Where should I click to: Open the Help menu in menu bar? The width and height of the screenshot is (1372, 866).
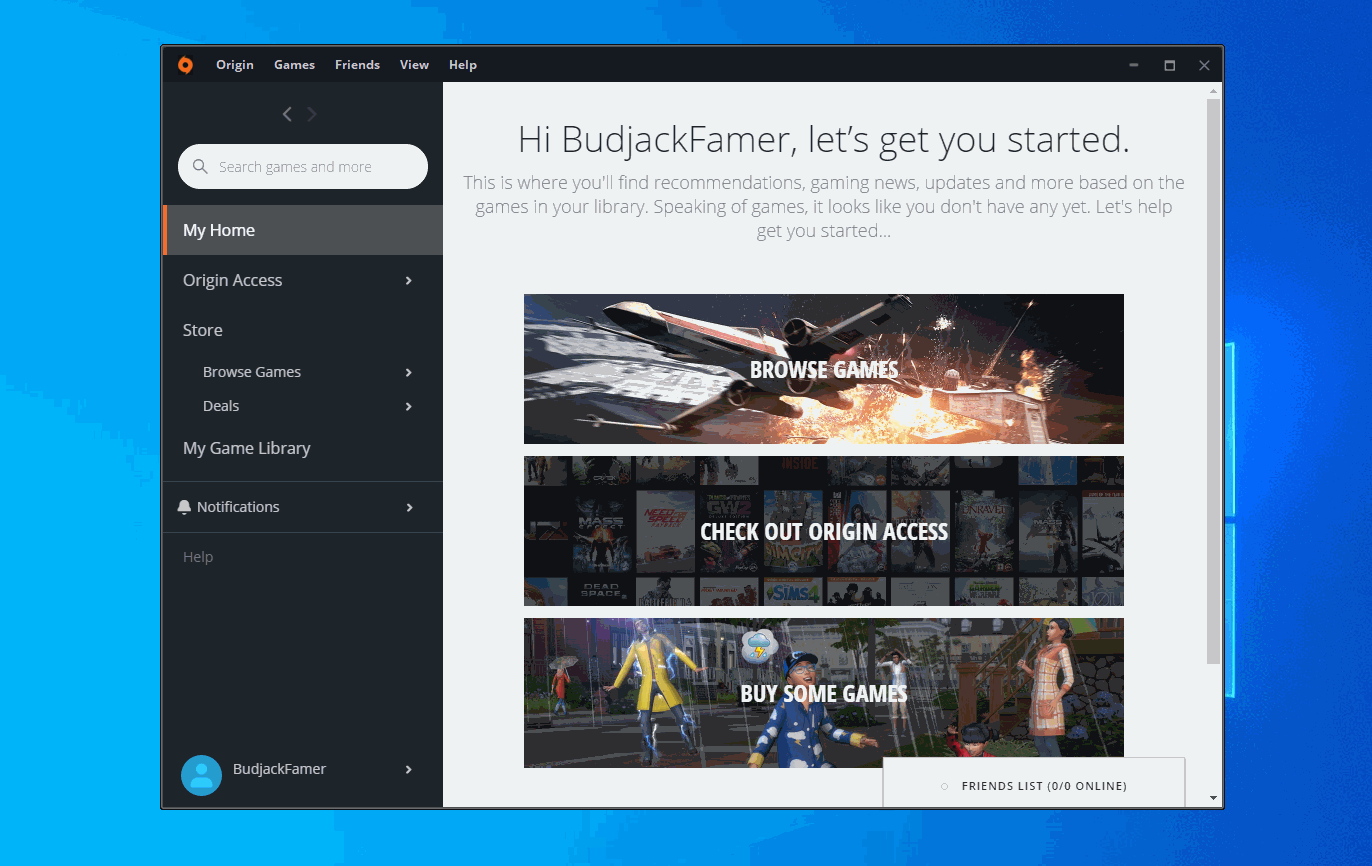tap(463, 65)
